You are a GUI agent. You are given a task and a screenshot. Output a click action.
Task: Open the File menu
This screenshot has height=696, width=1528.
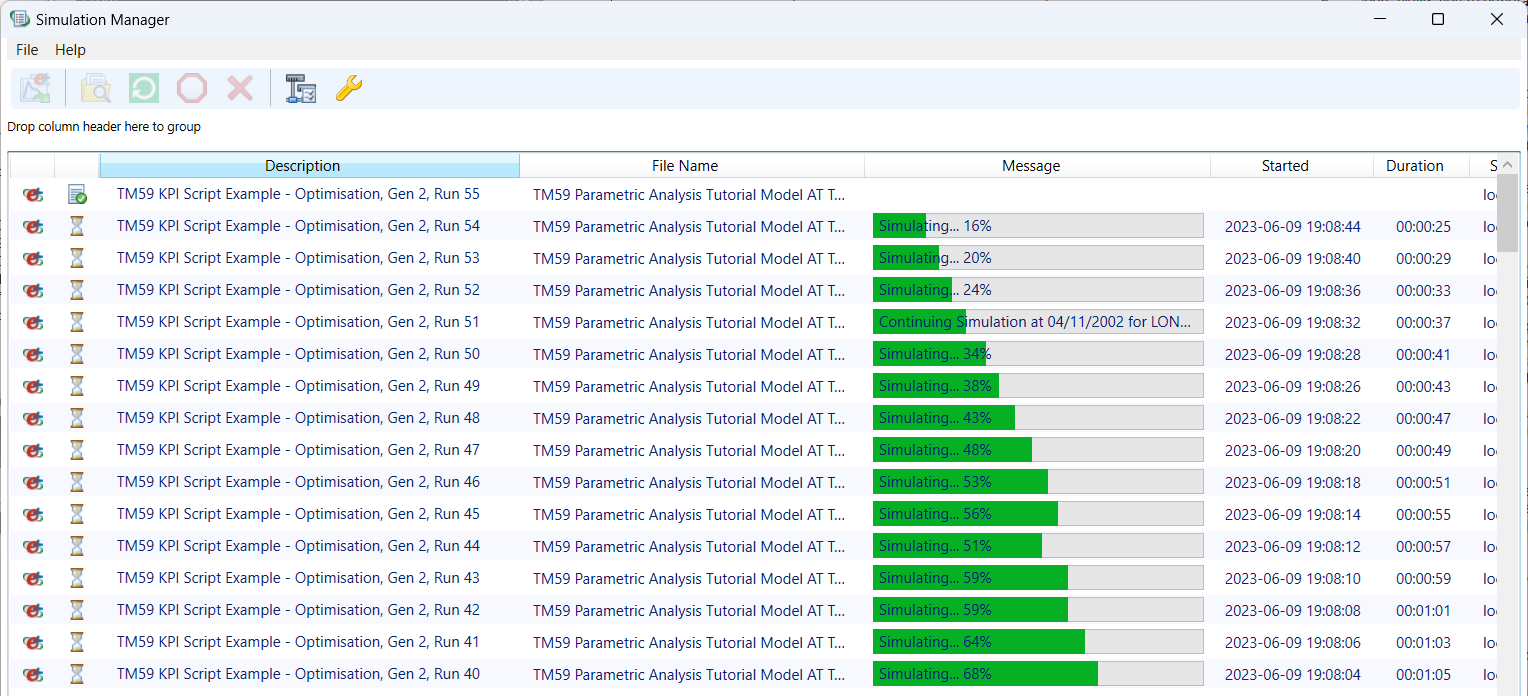[27, 50]
